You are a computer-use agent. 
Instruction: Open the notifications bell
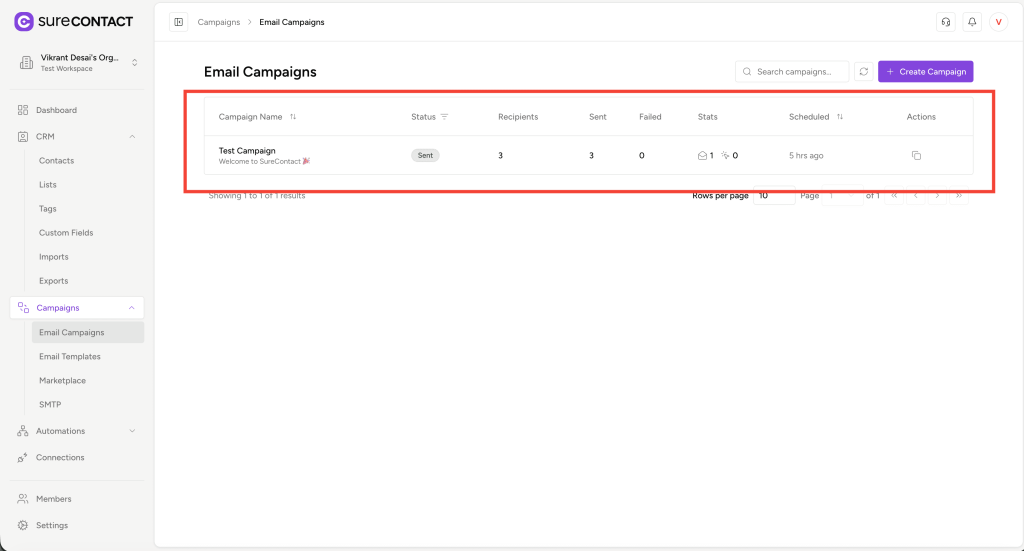pos(972,22)
